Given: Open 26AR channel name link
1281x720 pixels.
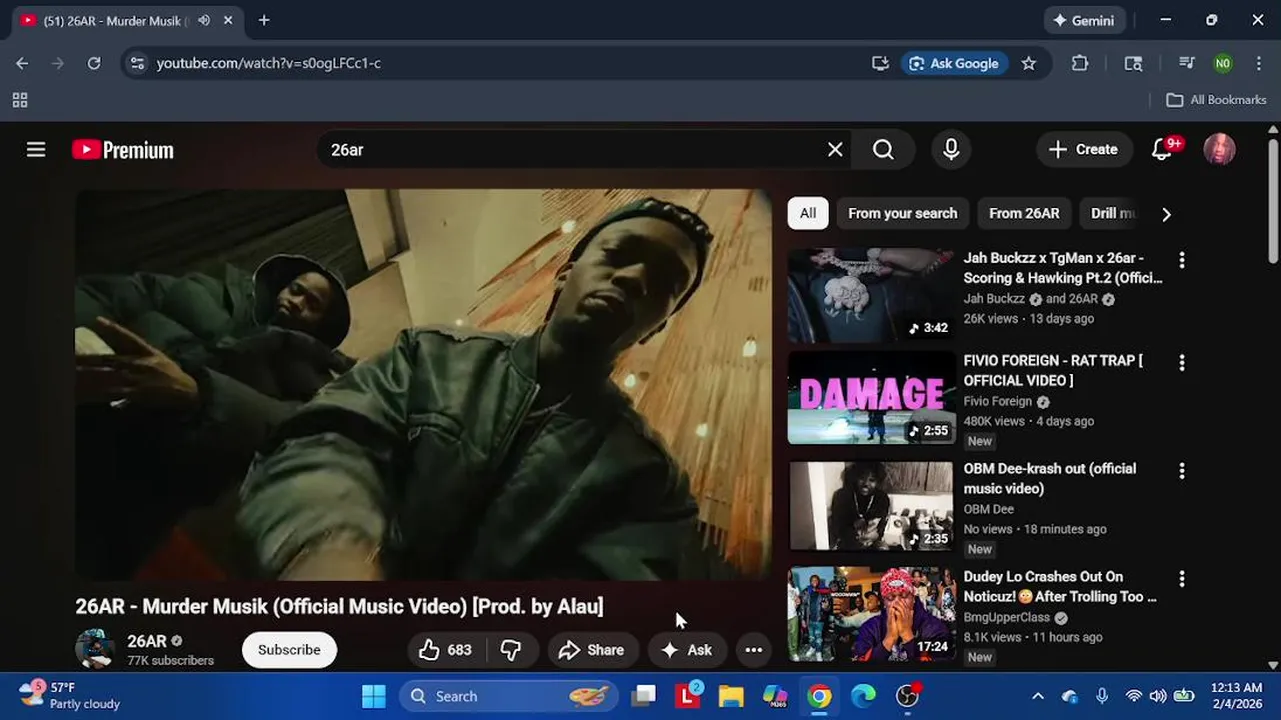Looking at the screenshot, I should pyautogui.click(x=147, y=641).
